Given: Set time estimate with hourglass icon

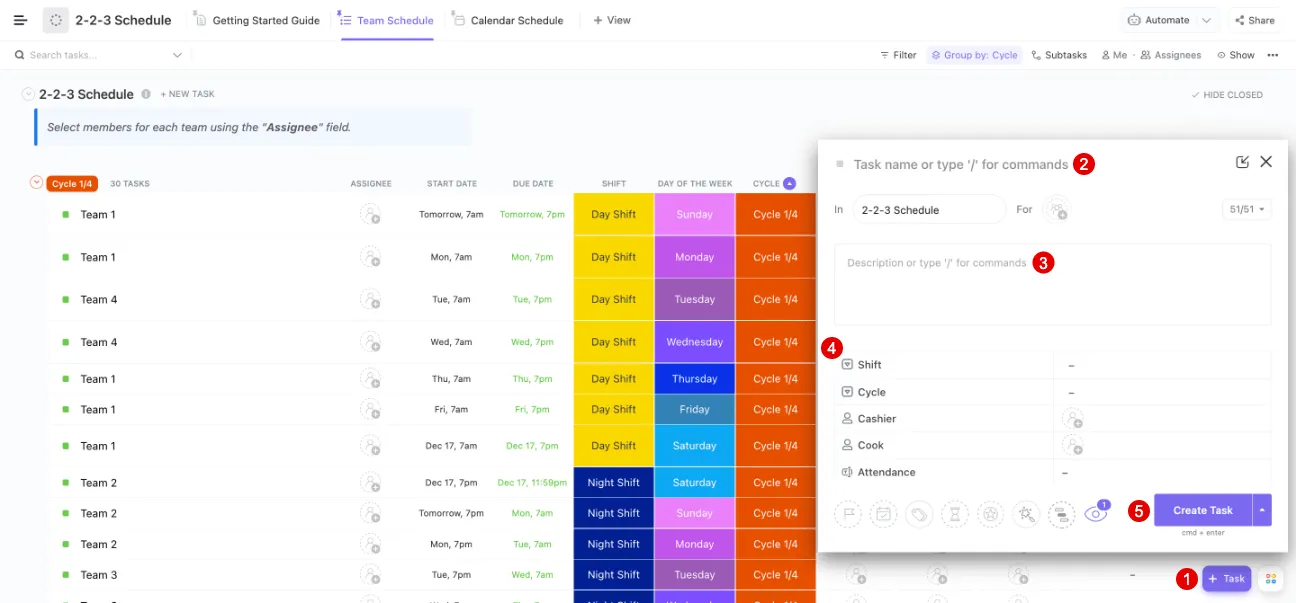Looking at the screenshot, I should click(955, 514).
